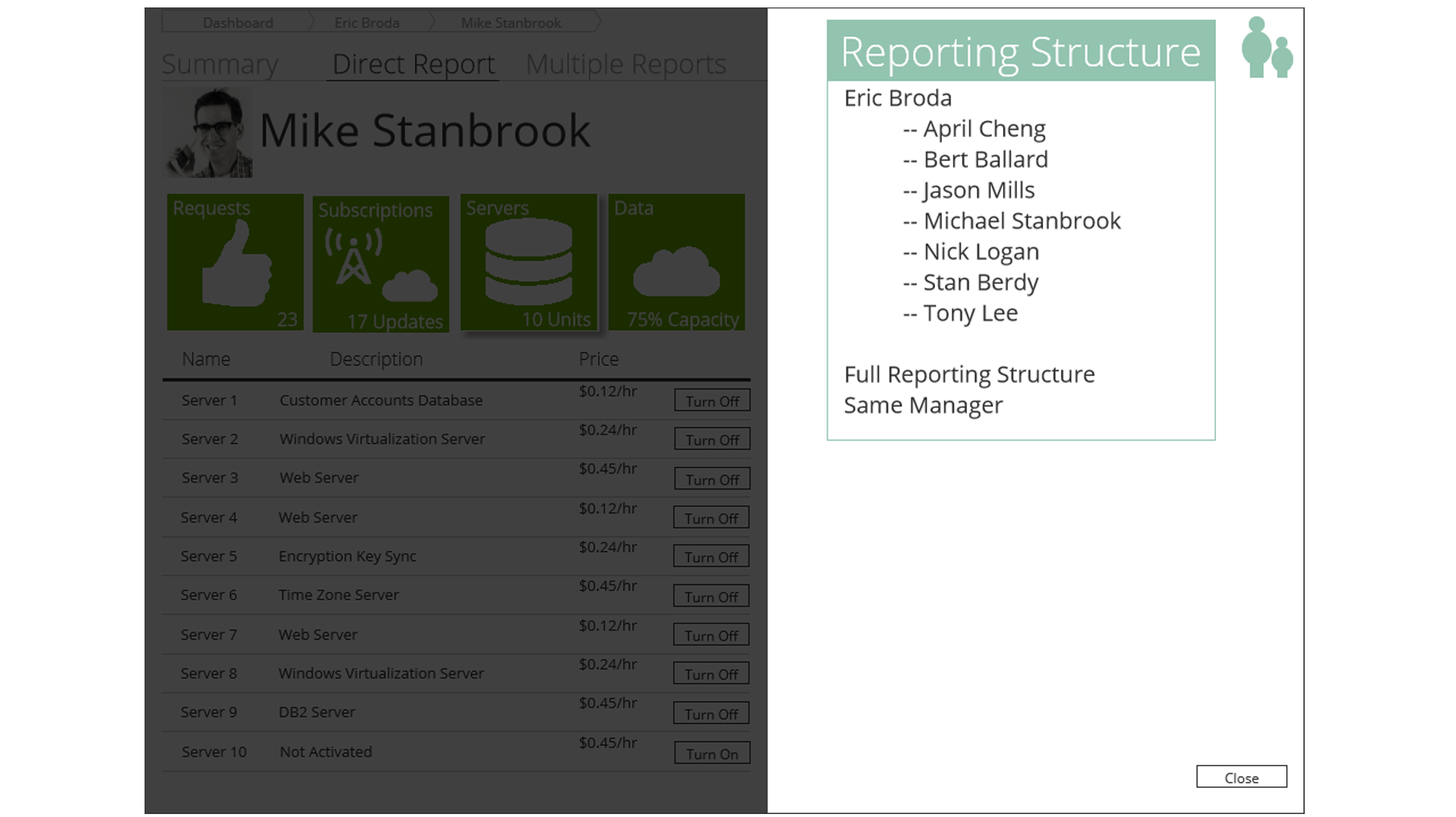Go to Dashboard in the breadcrumb
The width and height of the screenshot is (1456, 817).
(238, 23)
